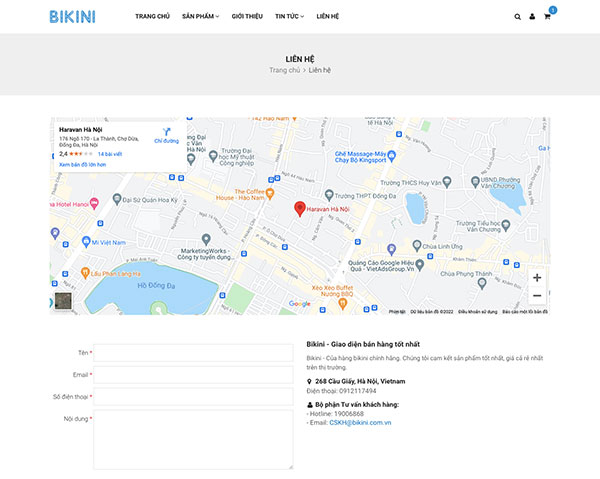
Task: Click the BIKINI logo
Action: pyautogui.click(x=72, y=17)
